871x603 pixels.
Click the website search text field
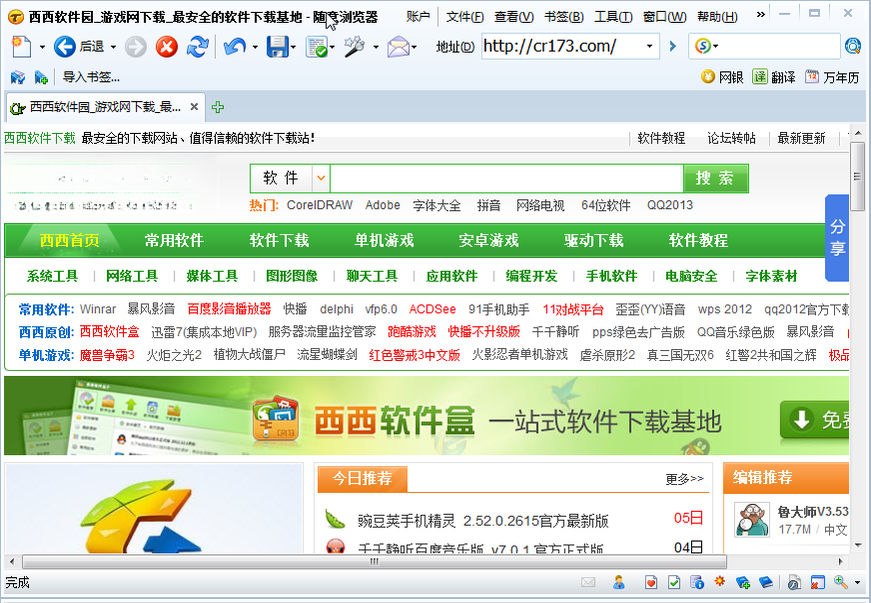click(x=506, y=178)
